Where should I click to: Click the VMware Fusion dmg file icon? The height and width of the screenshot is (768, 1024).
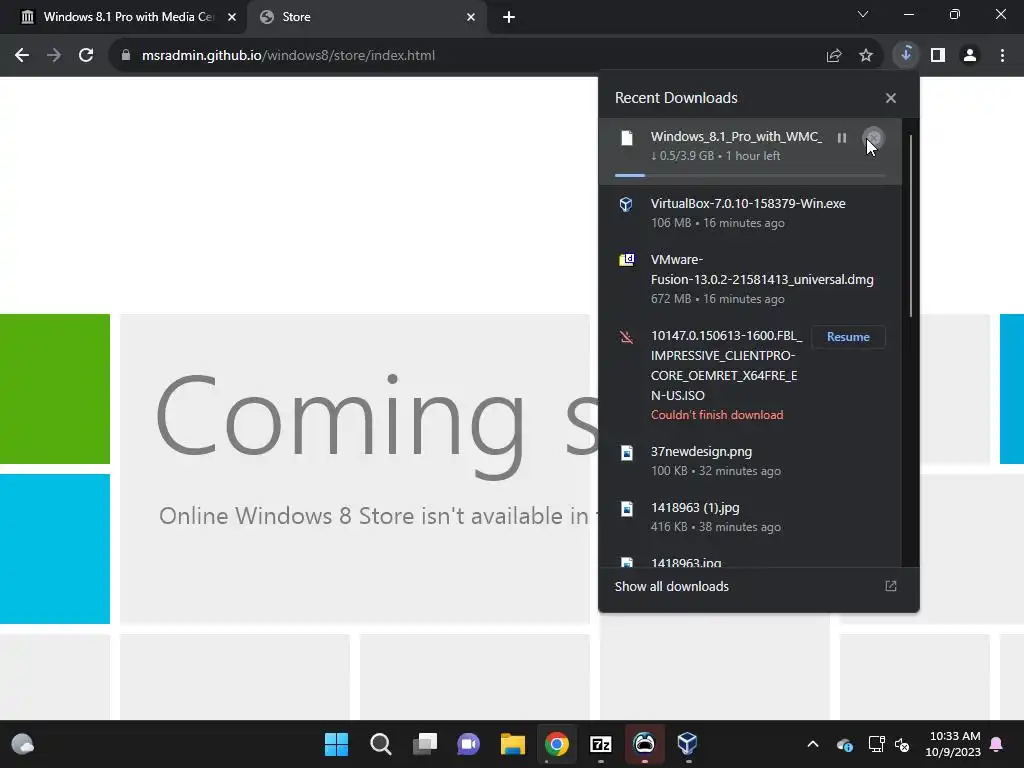tap(626, 260)
